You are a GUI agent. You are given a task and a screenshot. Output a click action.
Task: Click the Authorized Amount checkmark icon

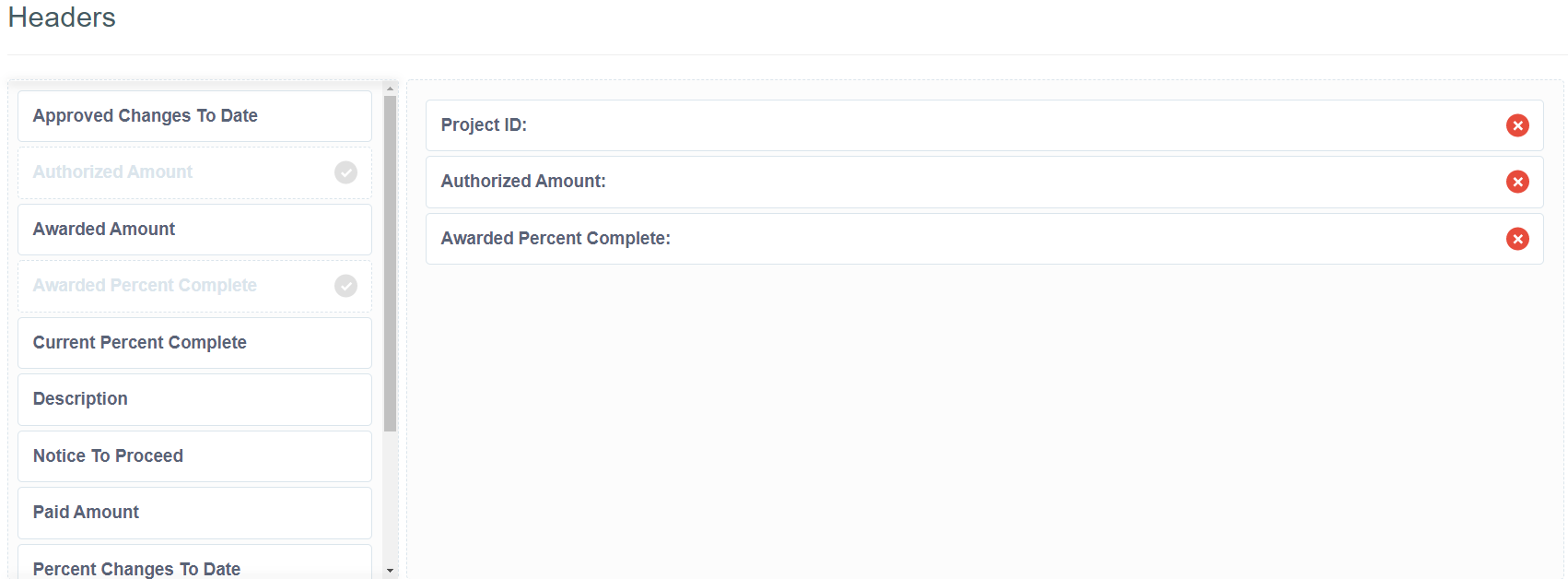tap(345, 172)
